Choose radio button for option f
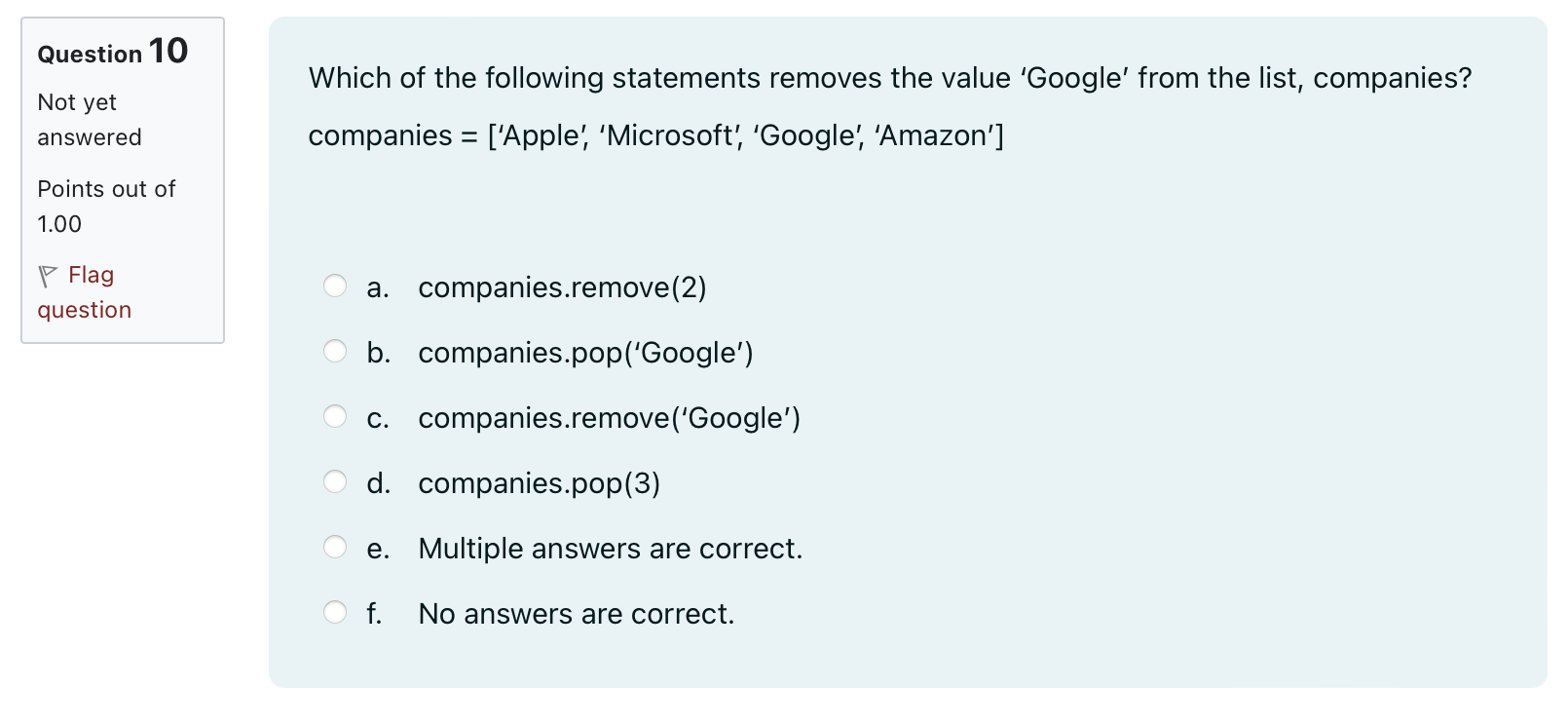 point(335,612)
